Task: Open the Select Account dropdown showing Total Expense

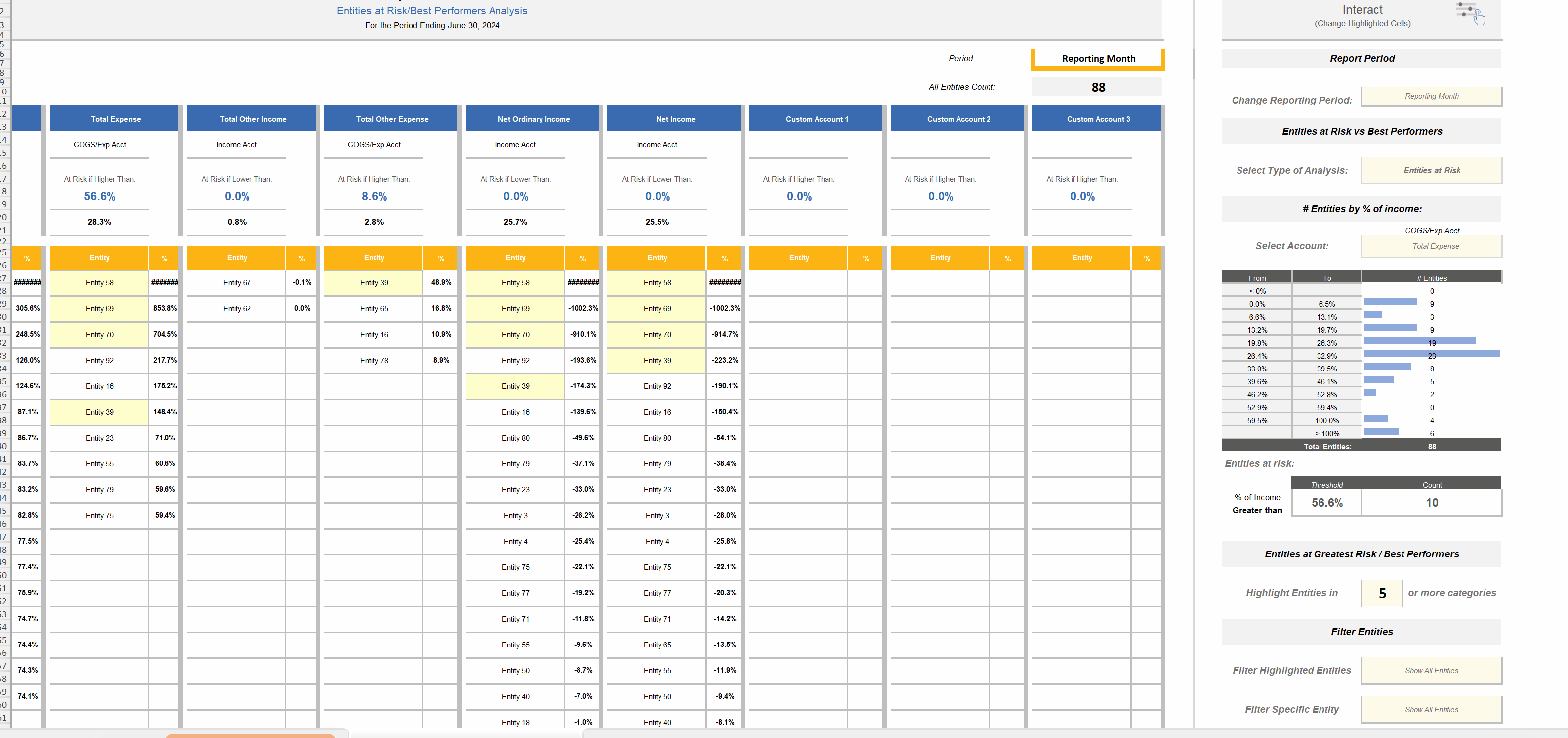Action: coord(1432,246)
